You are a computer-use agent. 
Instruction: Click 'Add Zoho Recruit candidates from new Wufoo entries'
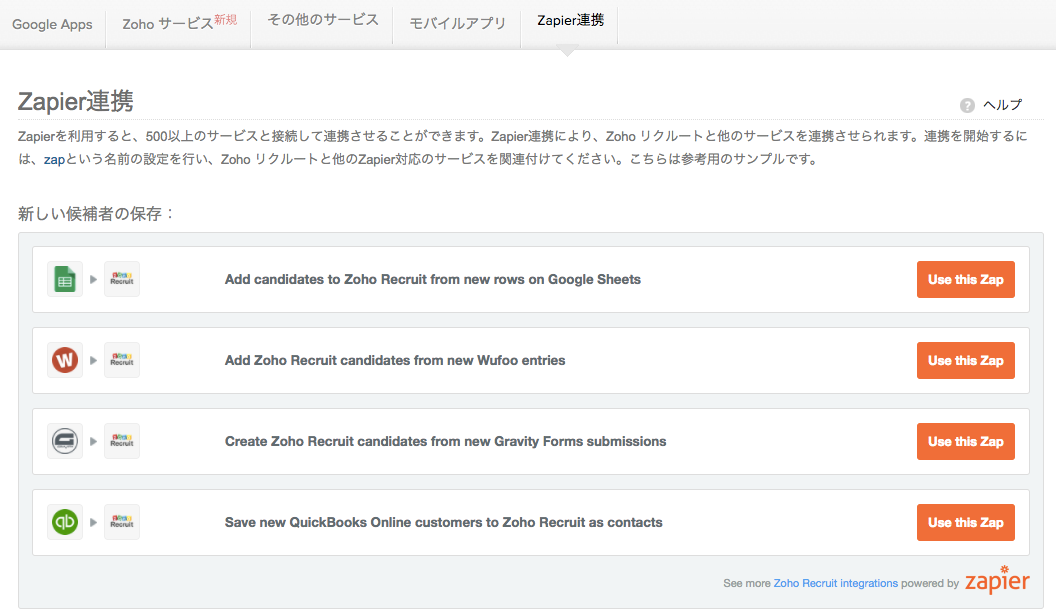[x=395, y=360]
